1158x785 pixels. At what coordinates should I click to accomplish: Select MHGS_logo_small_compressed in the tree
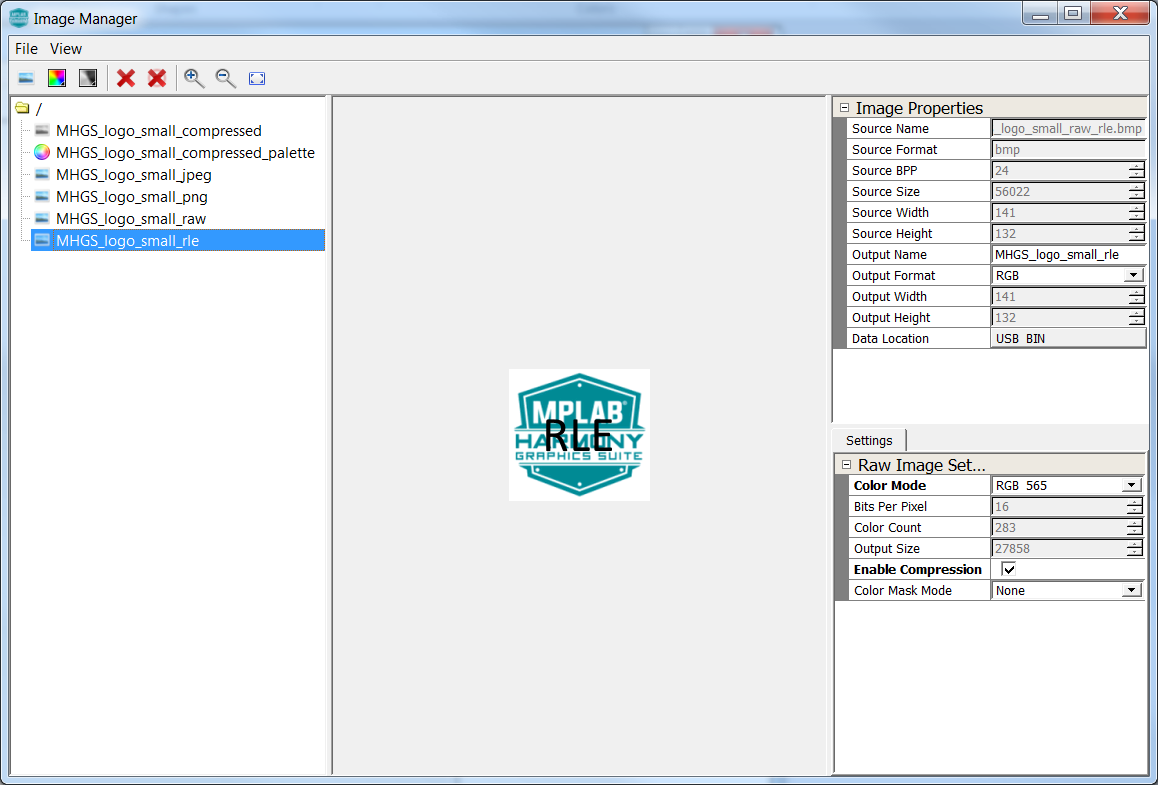pos(159,131)
